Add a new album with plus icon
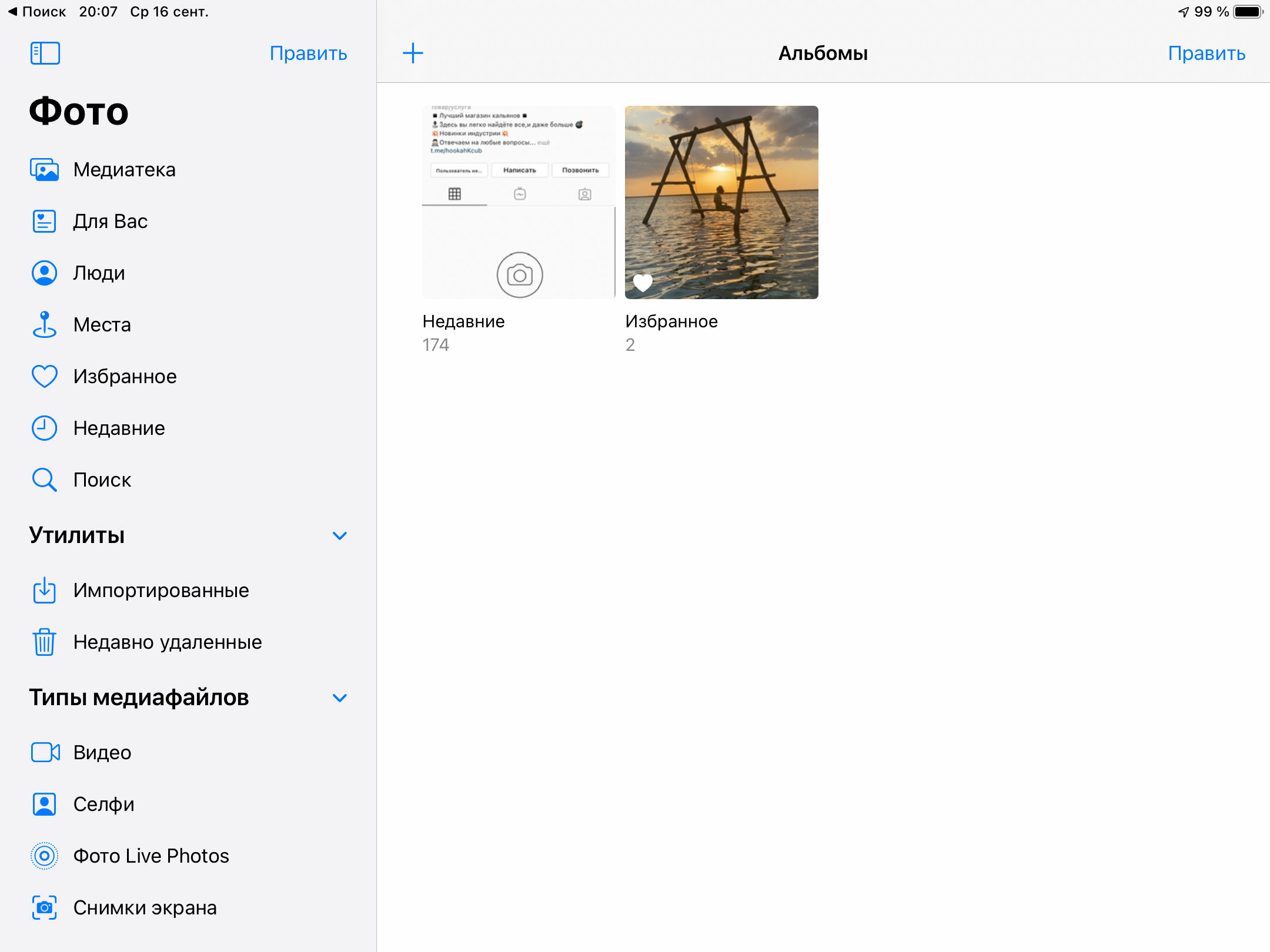 [x=413, y=53]
